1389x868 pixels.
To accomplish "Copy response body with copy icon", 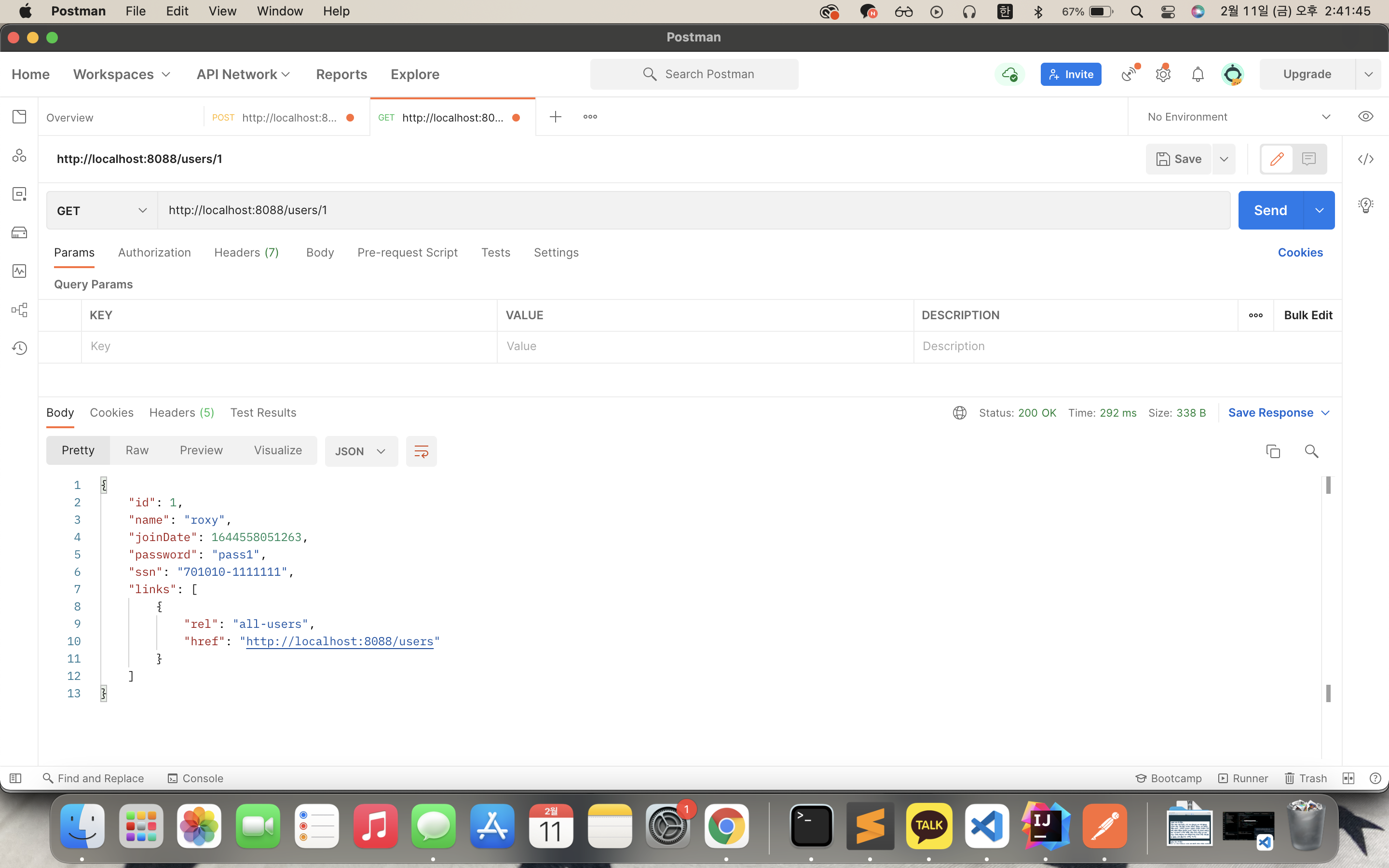I will pos(1272,451).
